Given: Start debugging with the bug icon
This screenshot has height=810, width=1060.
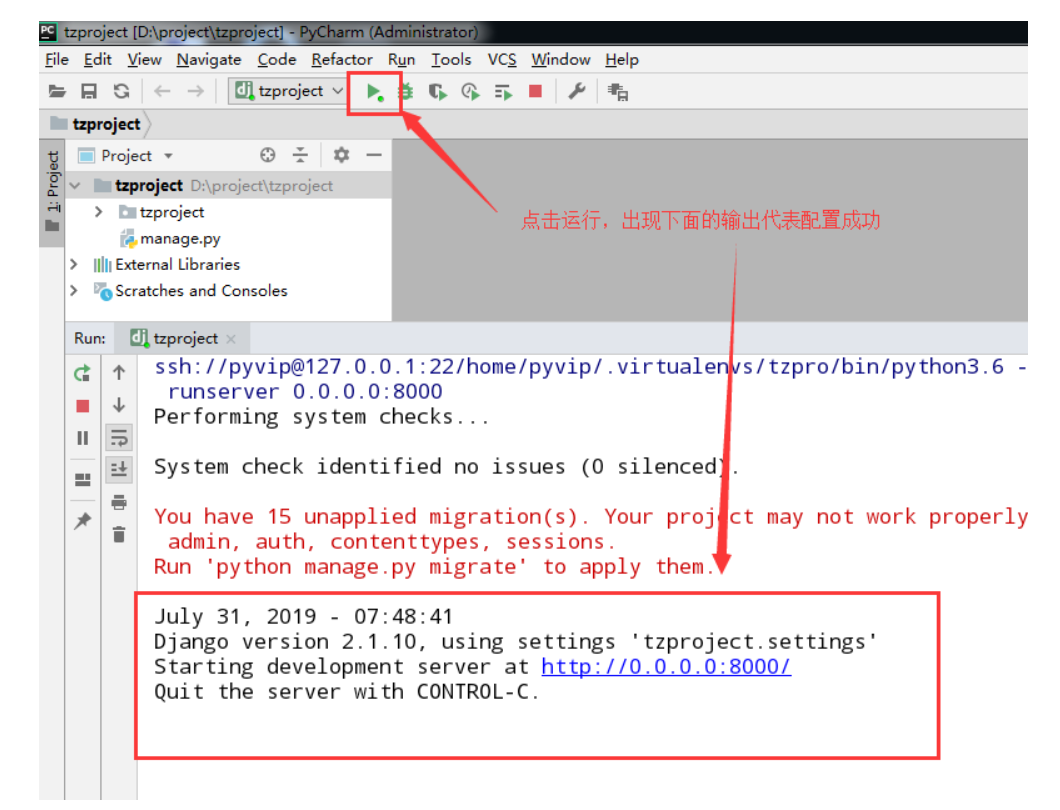Looking at the screenshot, I should click(406, 91).
